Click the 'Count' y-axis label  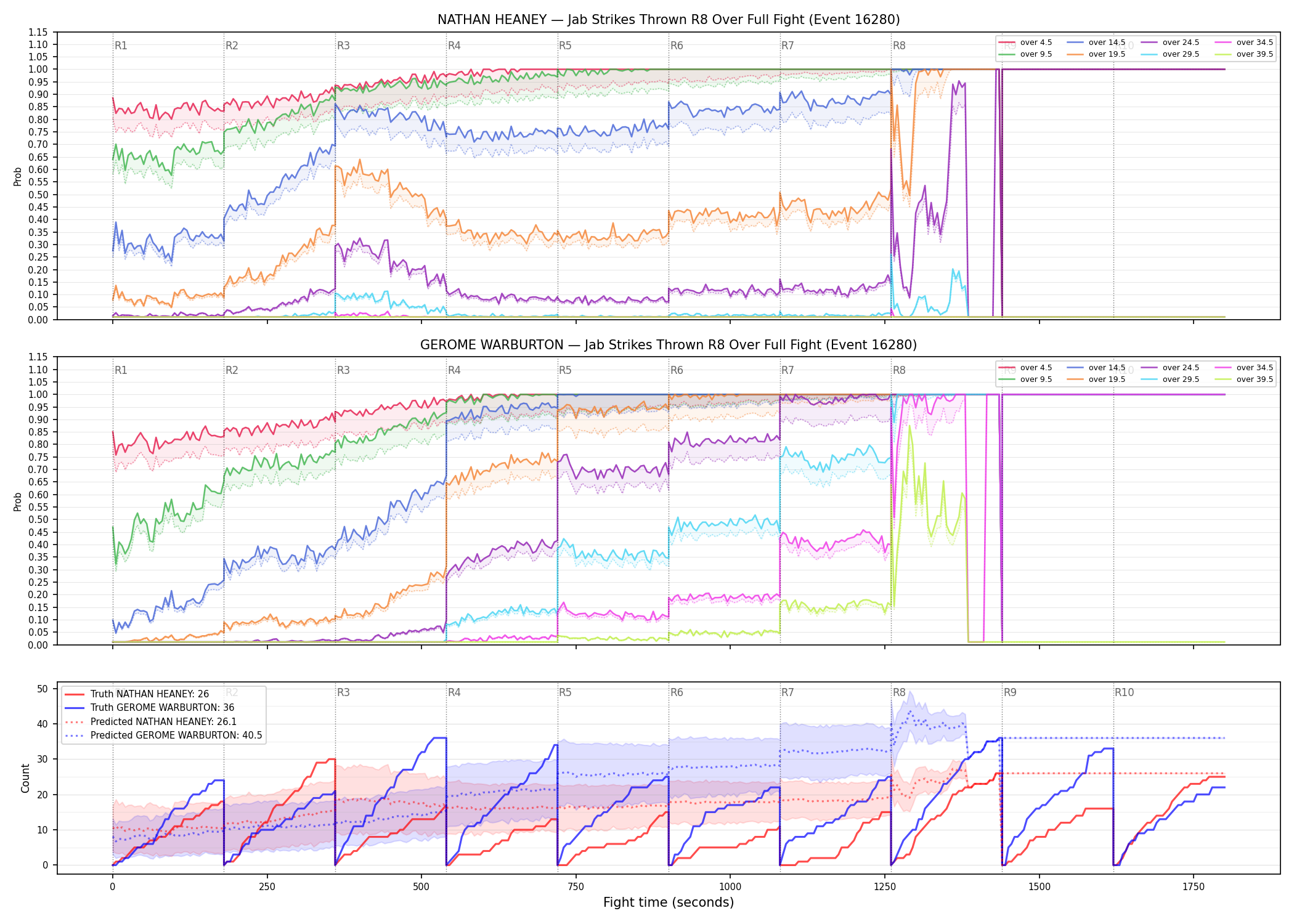click(25, 778)
